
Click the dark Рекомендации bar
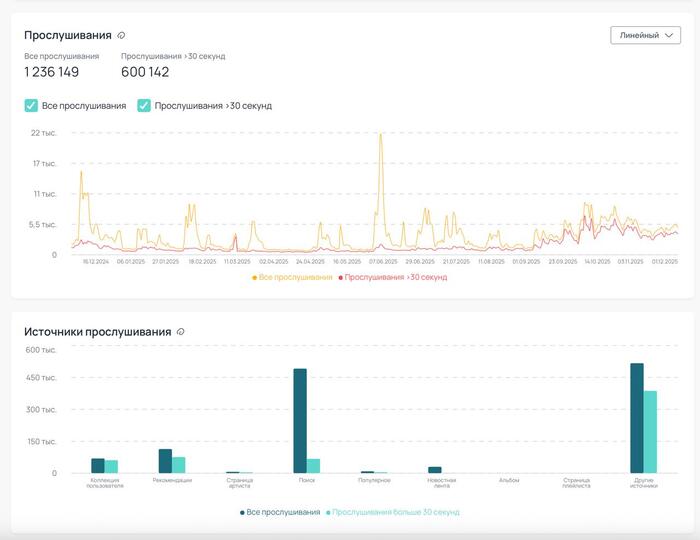[x=165, y=461]
